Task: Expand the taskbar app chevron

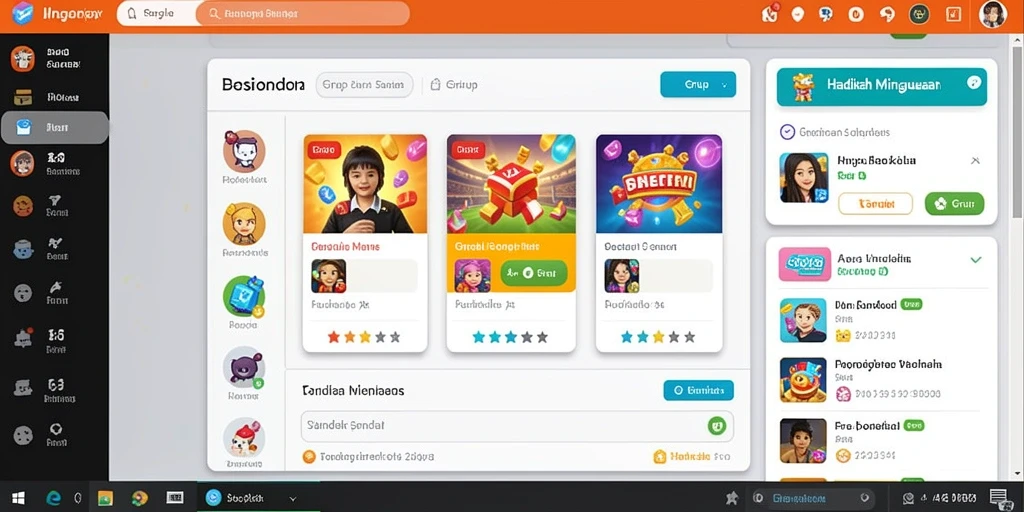Action: point(293,498)
